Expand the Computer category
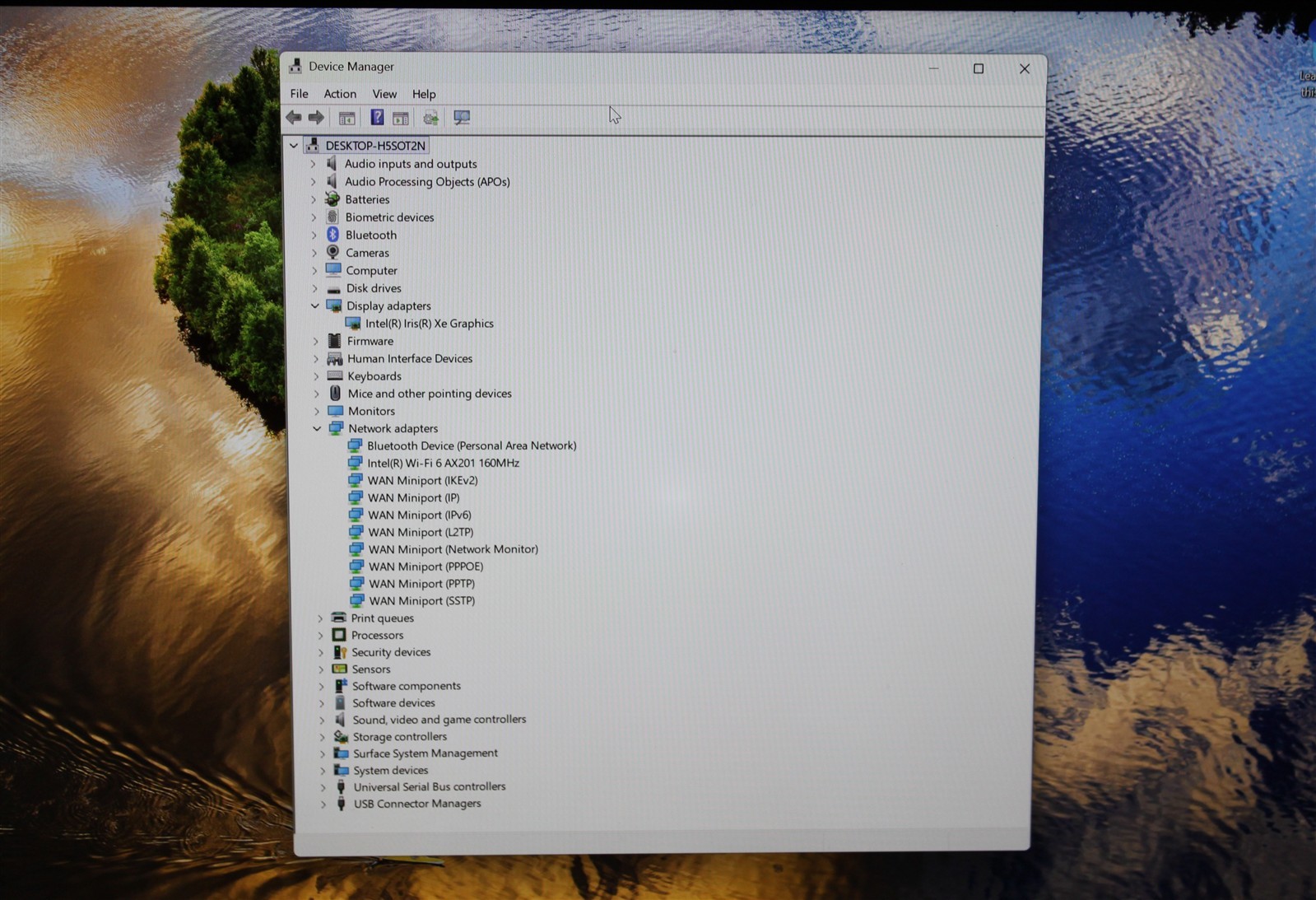Image resolution: width=1316 pixels, height=900 pixels. pyautogui.click(x=314, y=270)
